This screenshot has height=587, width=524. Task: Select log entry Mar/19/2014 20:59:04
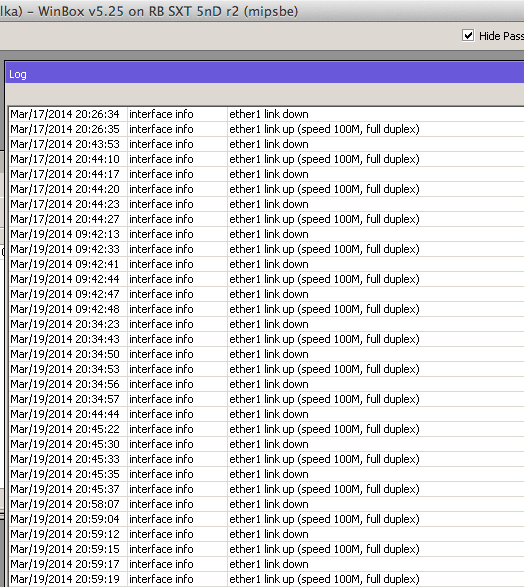click(x=266, y=519)
